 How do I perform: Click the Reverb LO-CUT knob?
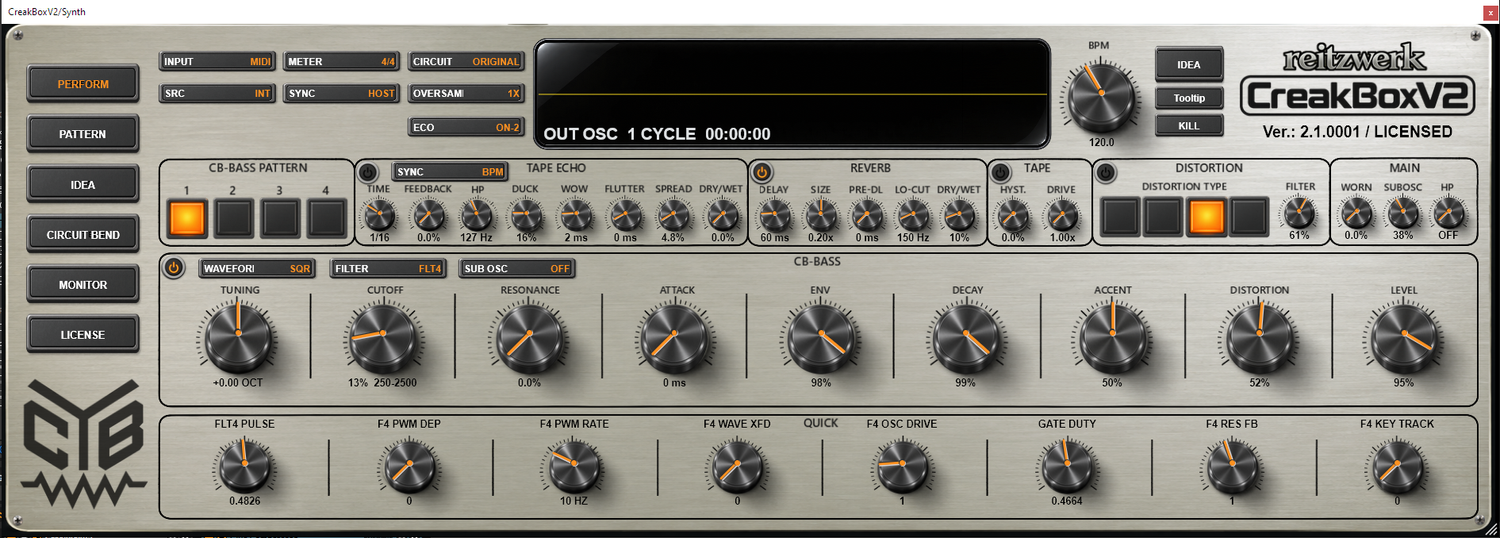point(913,215)
